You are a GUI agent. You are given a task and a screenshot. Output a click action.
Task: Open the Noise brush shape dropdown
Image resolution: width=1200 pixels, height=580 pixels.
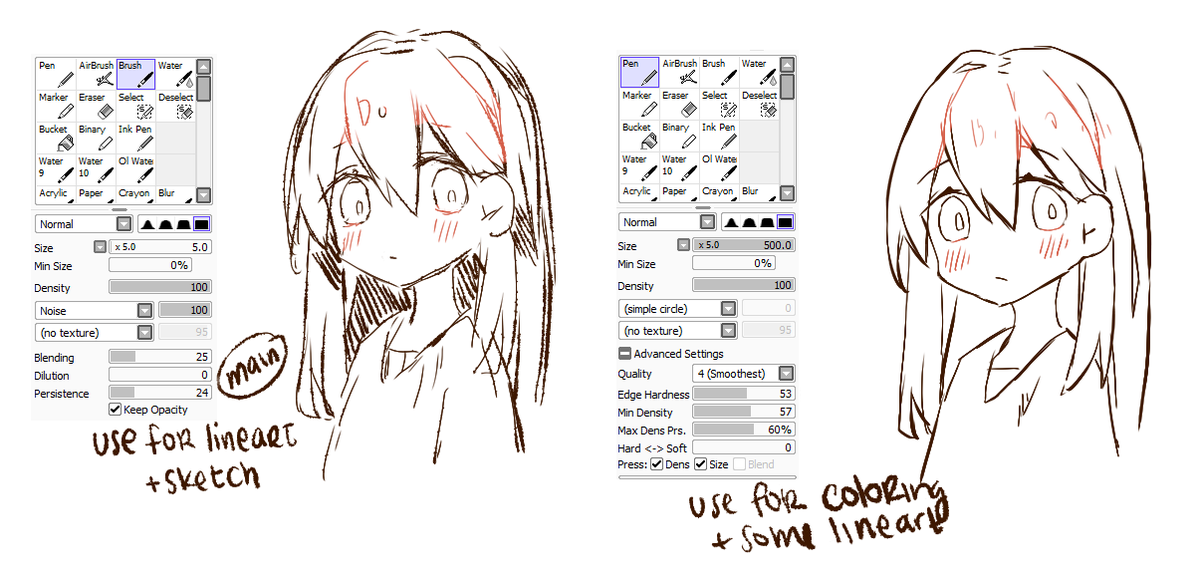tap(94, 311)
